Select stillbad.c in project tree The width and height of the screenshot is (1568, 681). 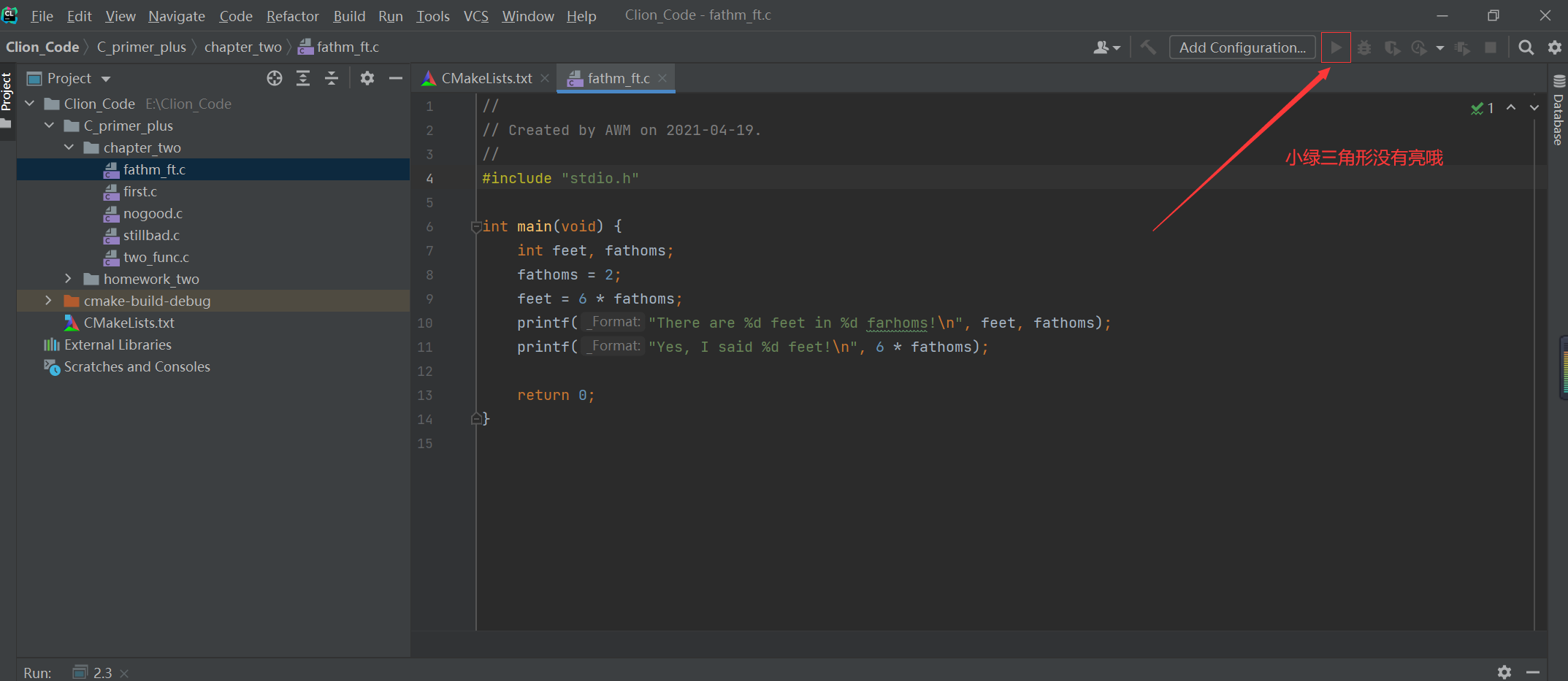point(151,235)
